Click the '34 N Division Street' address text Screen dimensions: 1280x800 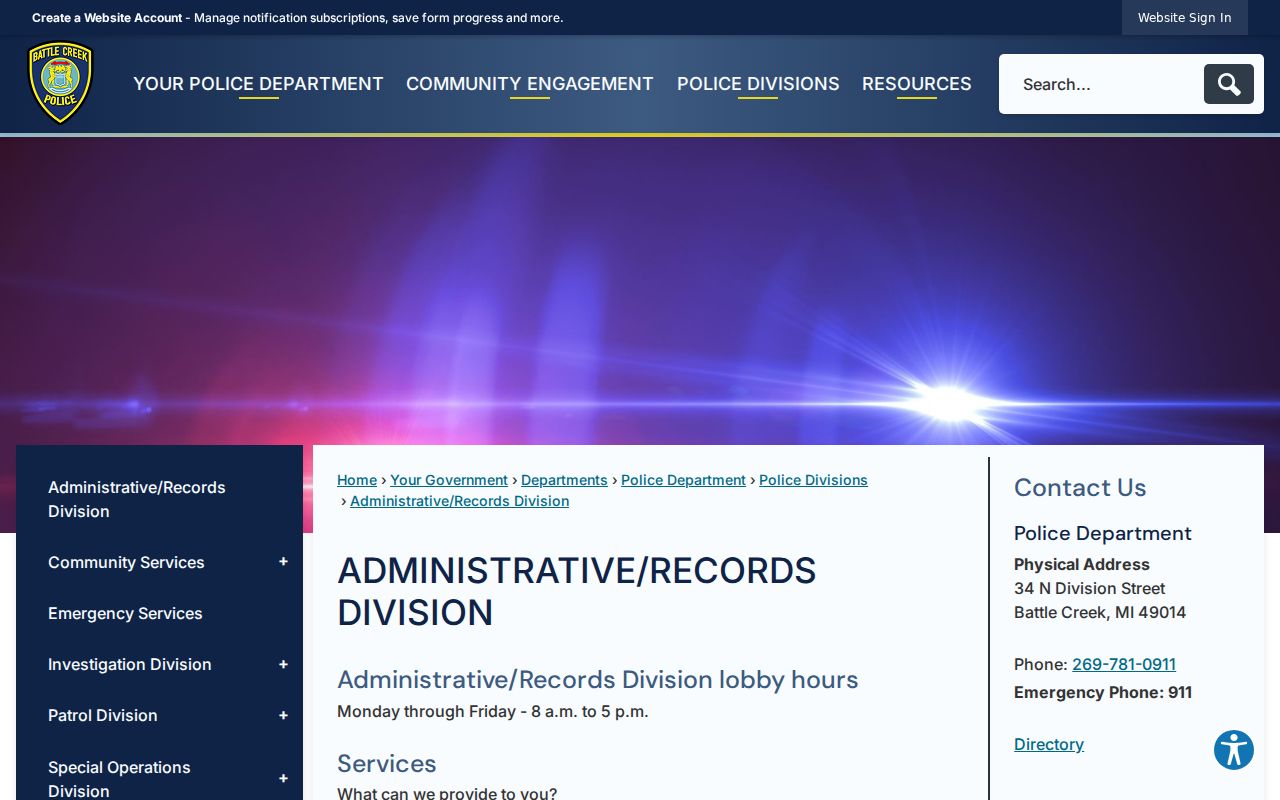click(x=1089, y=588)
